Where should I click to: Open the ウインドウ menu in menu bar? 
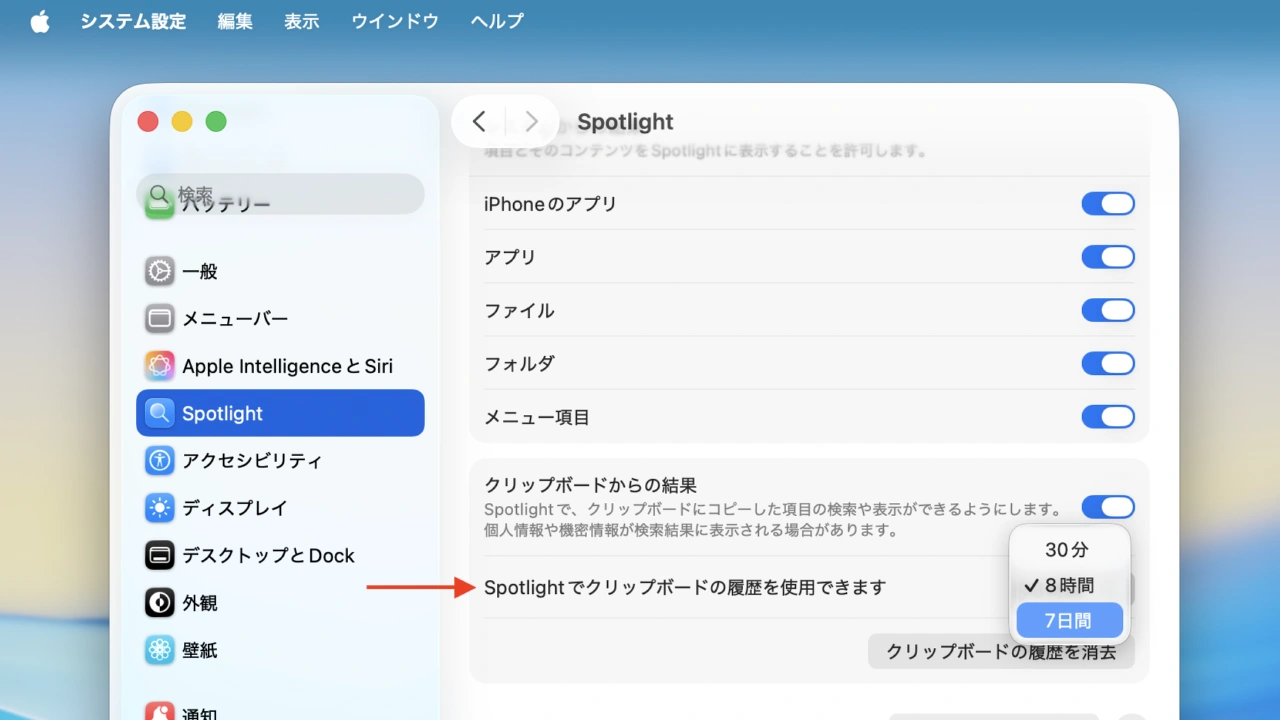394,21
